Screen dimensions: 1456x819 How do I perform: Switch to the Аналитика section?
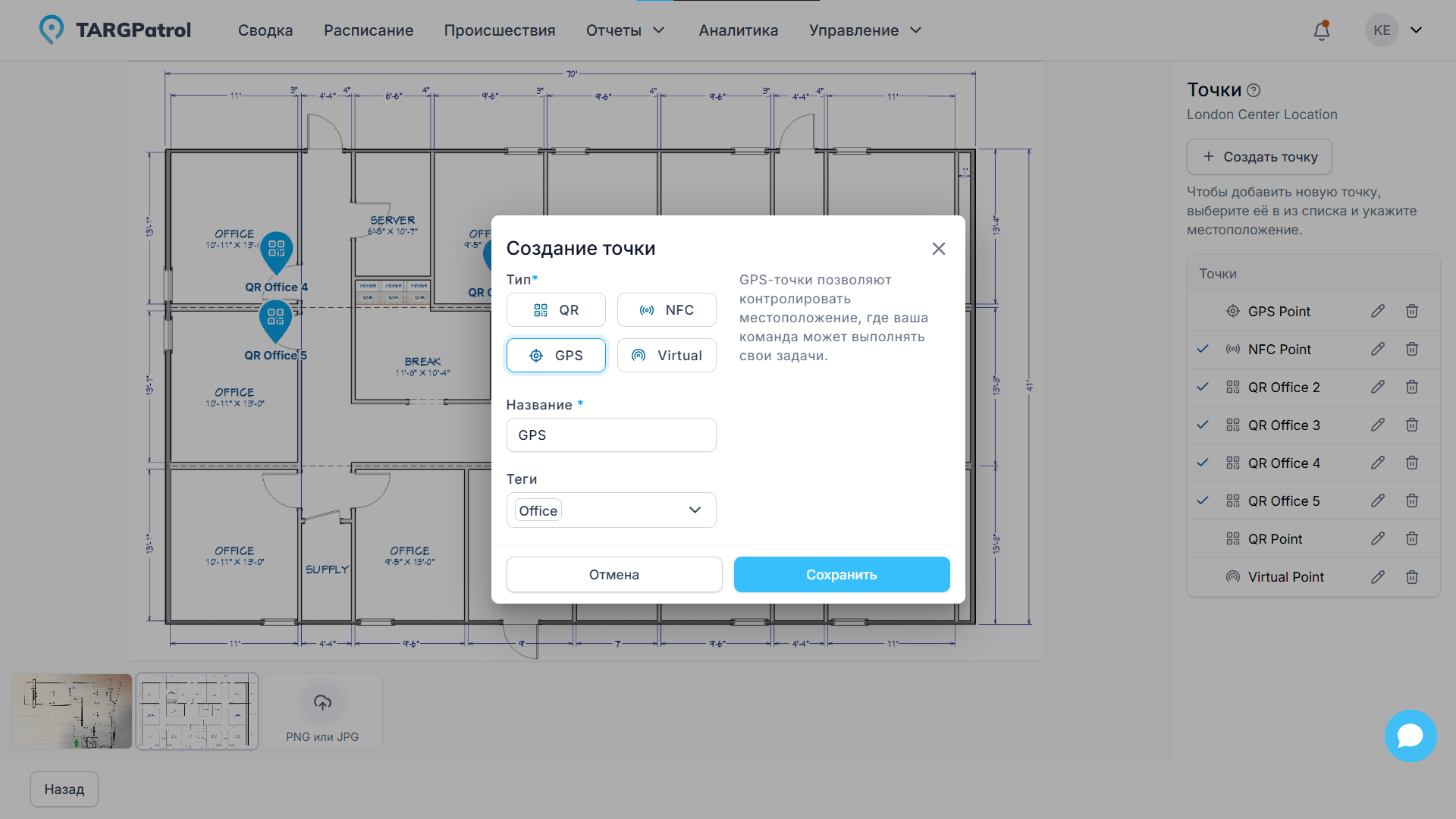738,30
